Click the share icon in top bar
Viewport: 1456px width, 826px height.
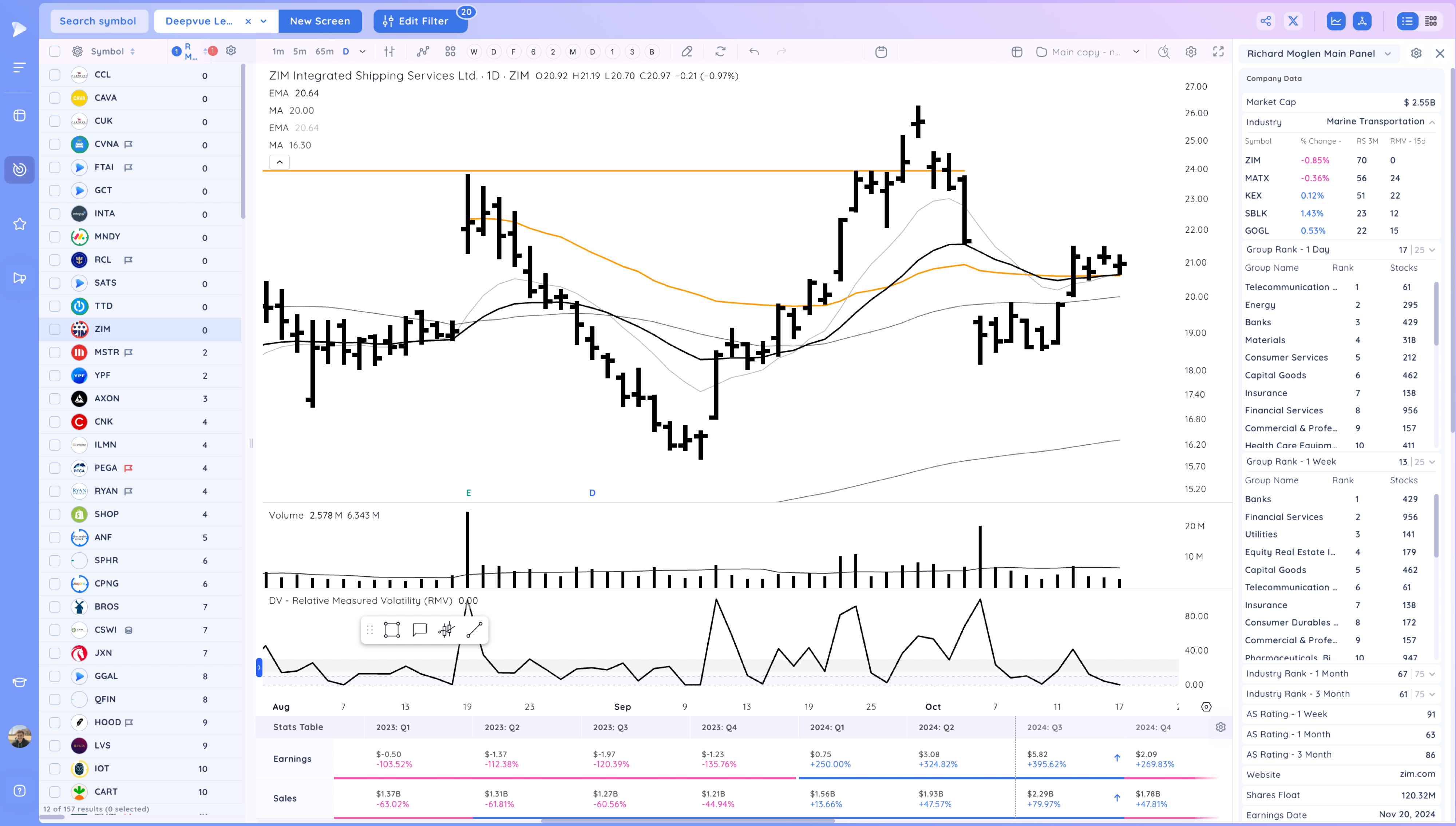pos(1265,21)
